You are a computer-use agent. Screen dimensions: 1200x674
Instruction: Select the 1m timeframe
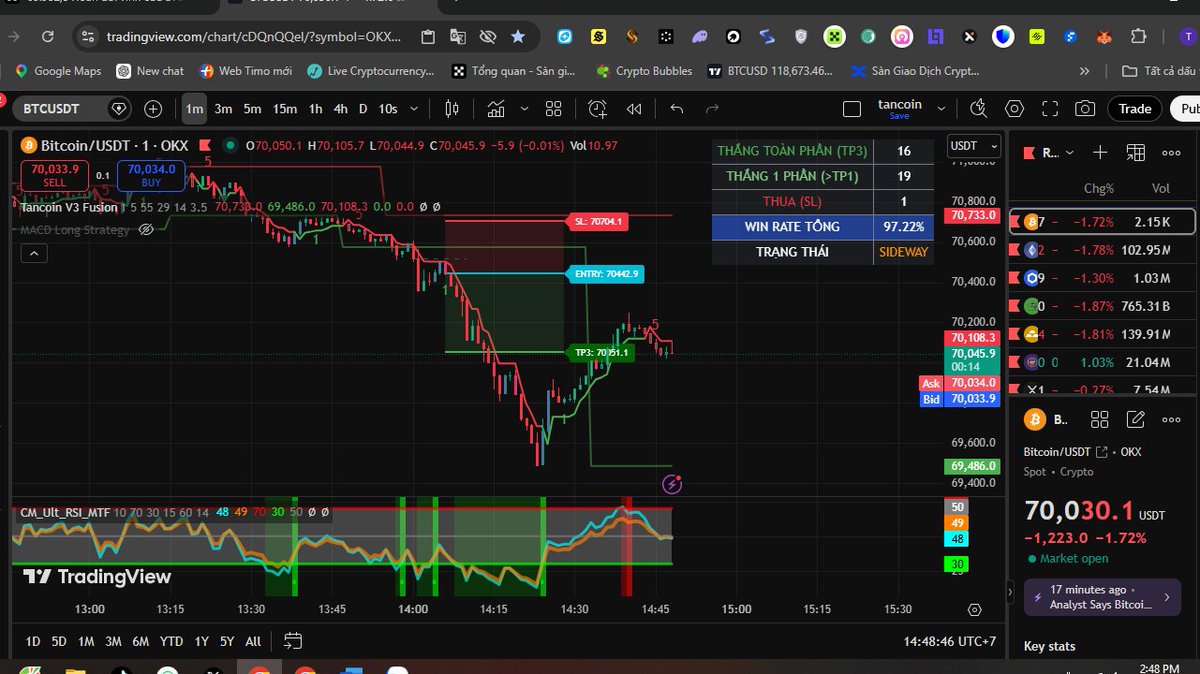tap(194, 108)
